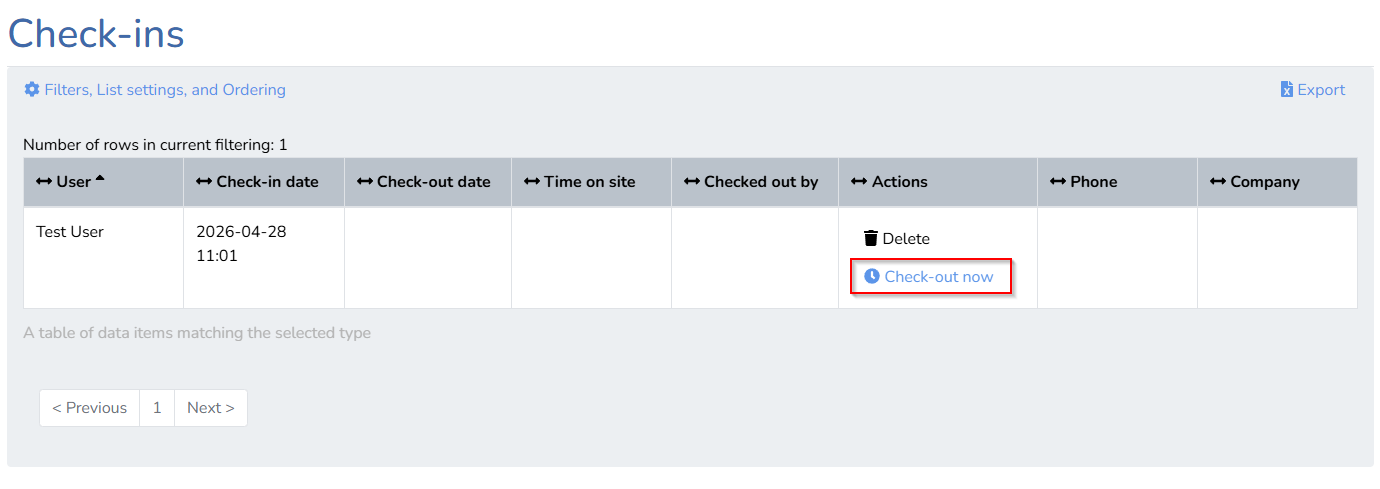This screenshot has height=489, width=1380.
Task: Open page 1 in pagination
Action: [157, 408]
